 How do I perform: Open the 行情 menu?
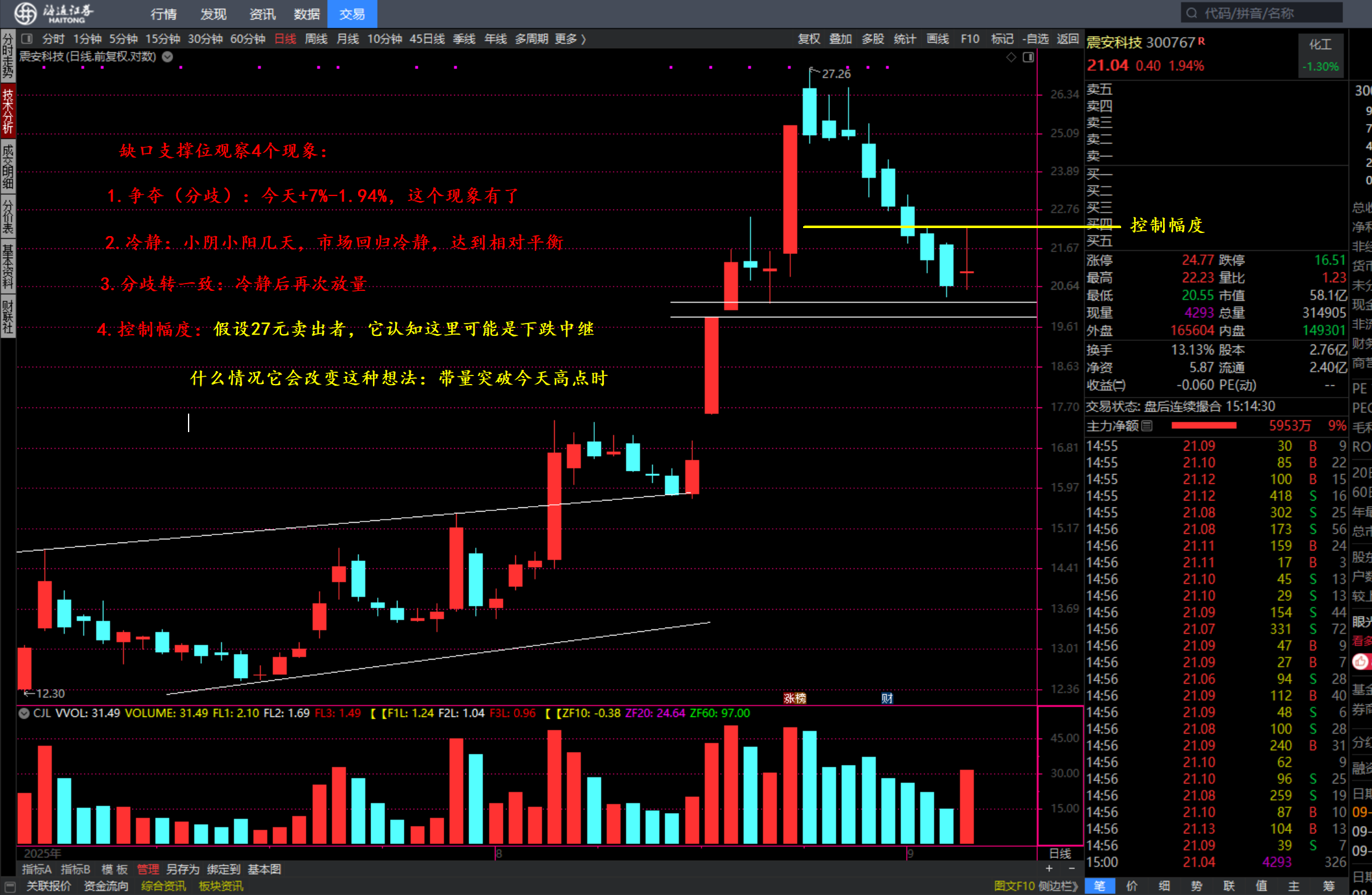click(x=163, y=14)
